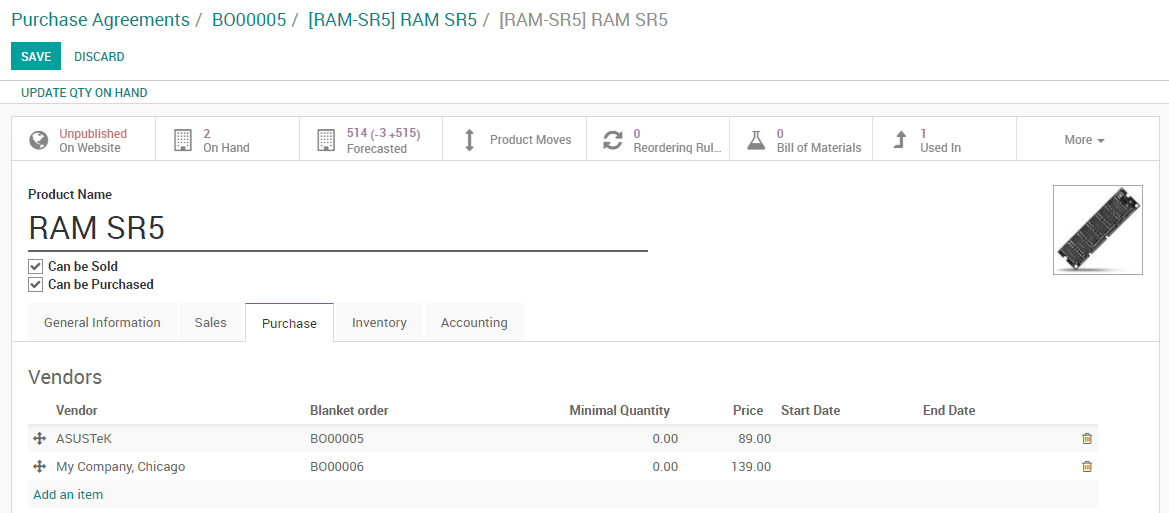The image size is (1169, 513).
Task: Click the Bill of Materials flask icon
Action: tap(756, 140)
